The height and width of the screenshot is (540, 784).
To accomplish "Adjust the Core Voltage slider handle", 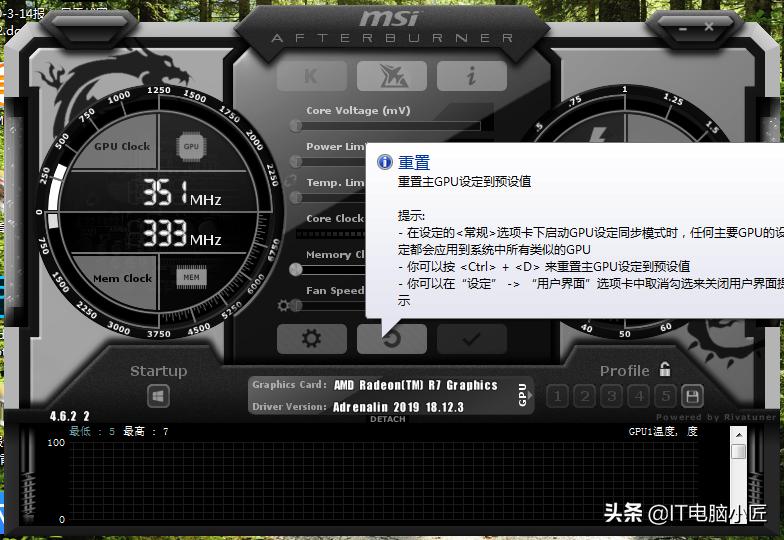I will pyautogui.click(x=296, y=126).
